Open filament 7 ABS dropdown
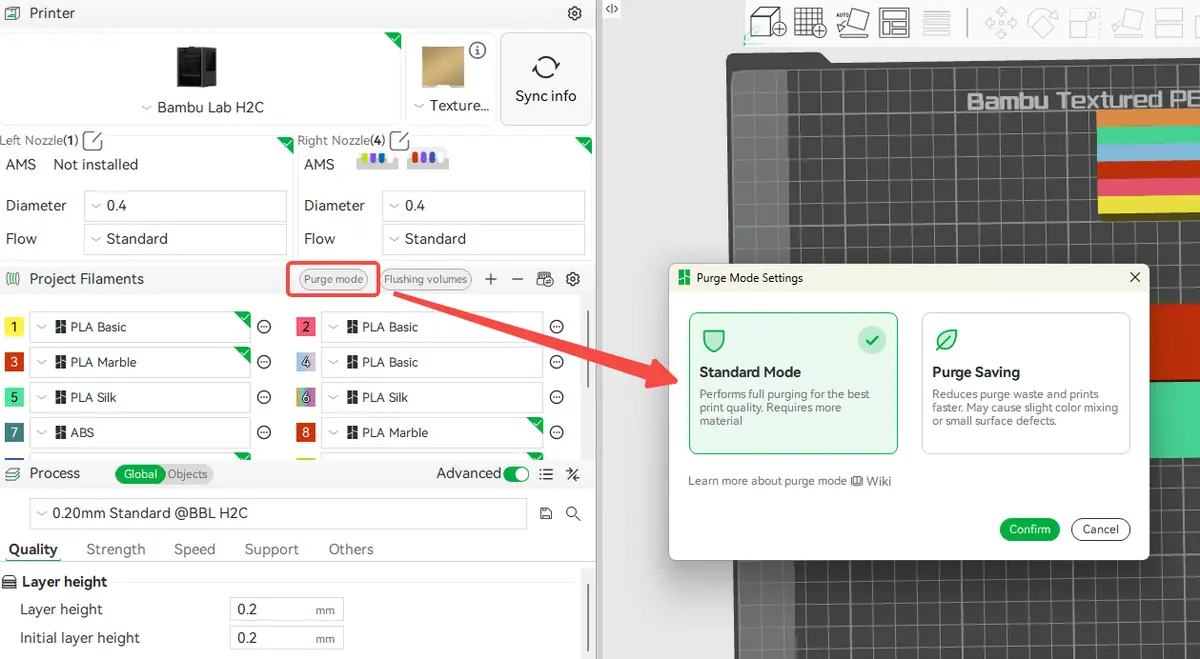Screen dimensions: 1200x659 (140, 432)
